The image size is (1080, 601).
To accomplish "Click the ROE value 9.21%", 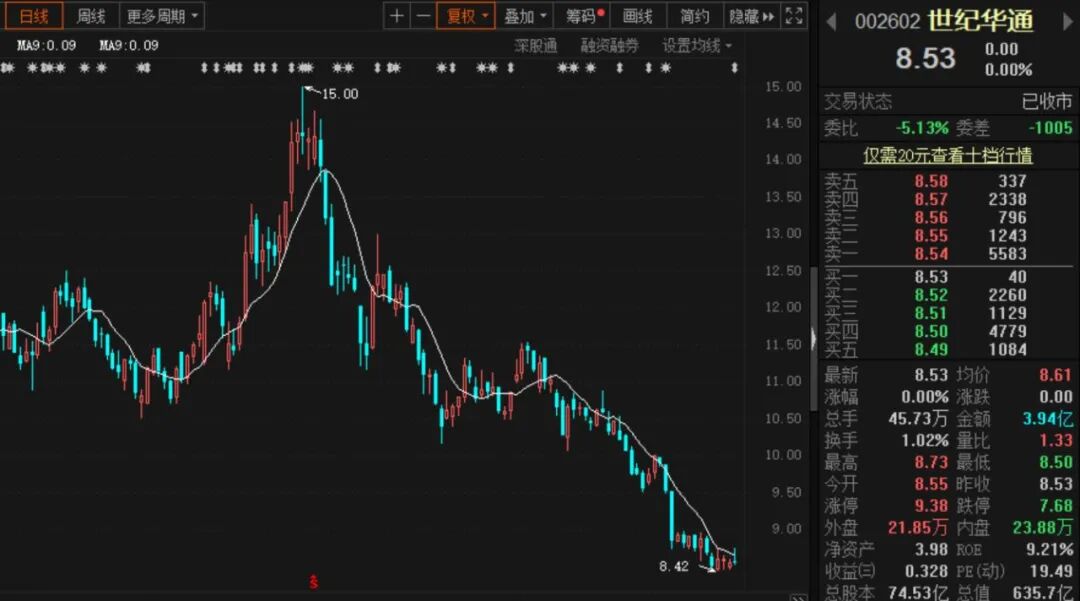I will [x=1049, y=550].
